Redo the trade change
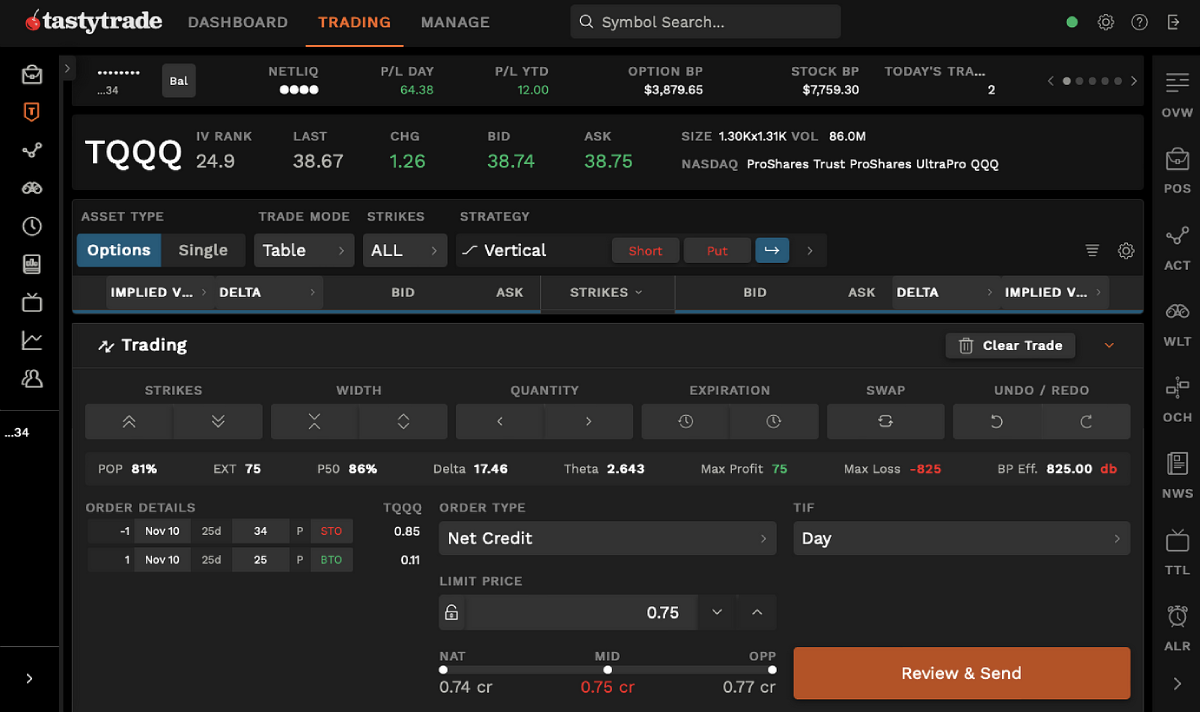This screenshot has height=712, width=1200. click(1086, 422)
